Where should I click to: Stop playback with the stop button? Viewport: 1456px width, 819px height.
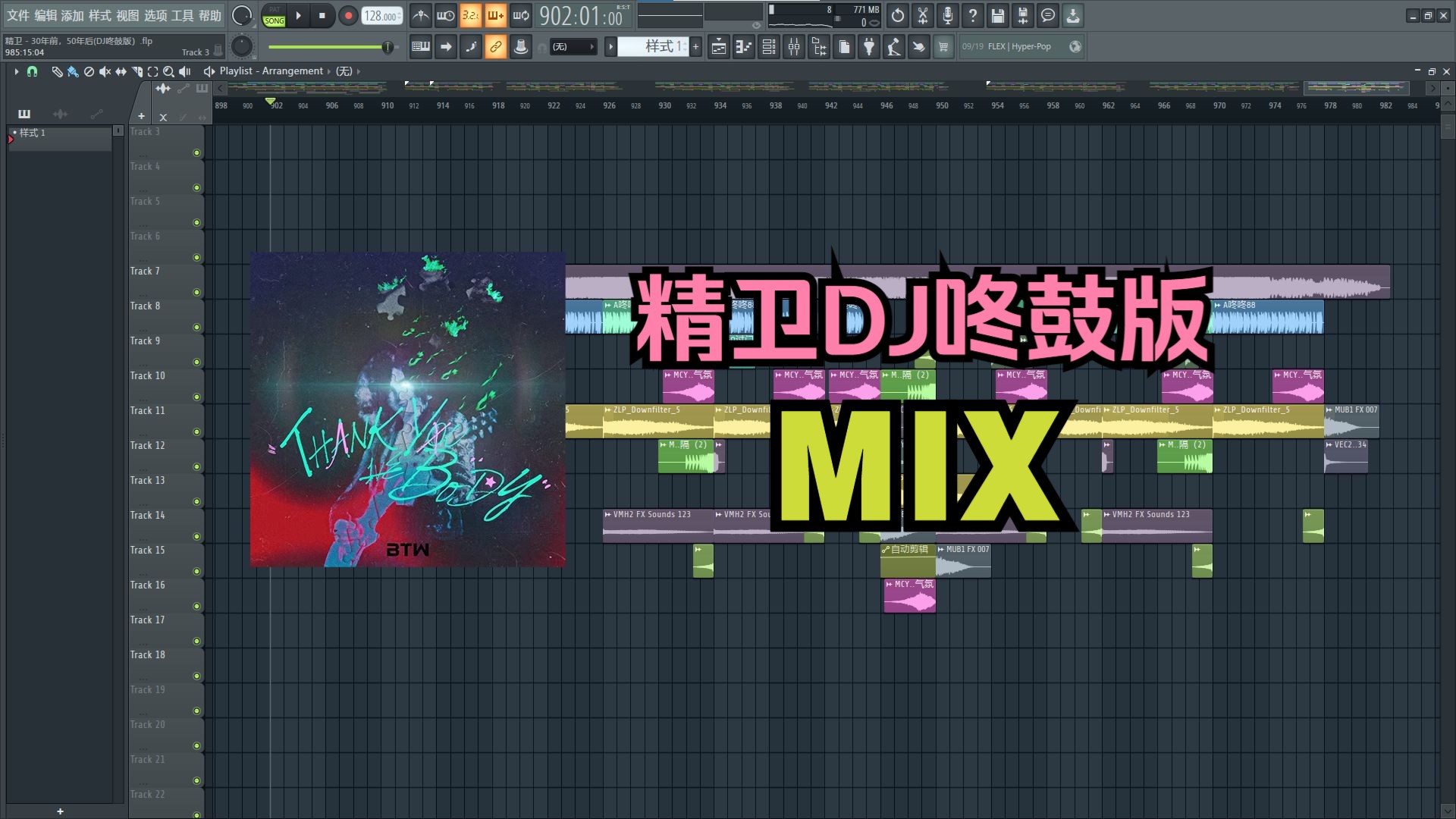click(322, 15)
